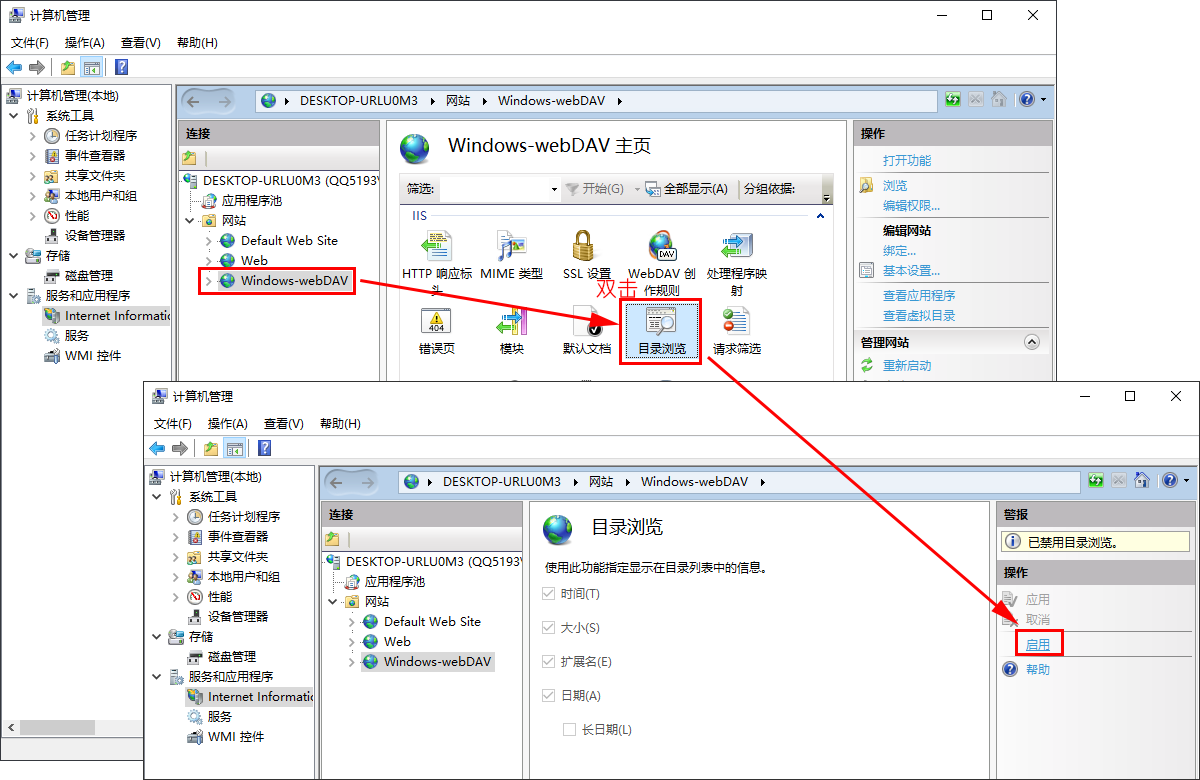
Task: Collapse 服务和应用程序 in bottom window tree
Action: 156,677
